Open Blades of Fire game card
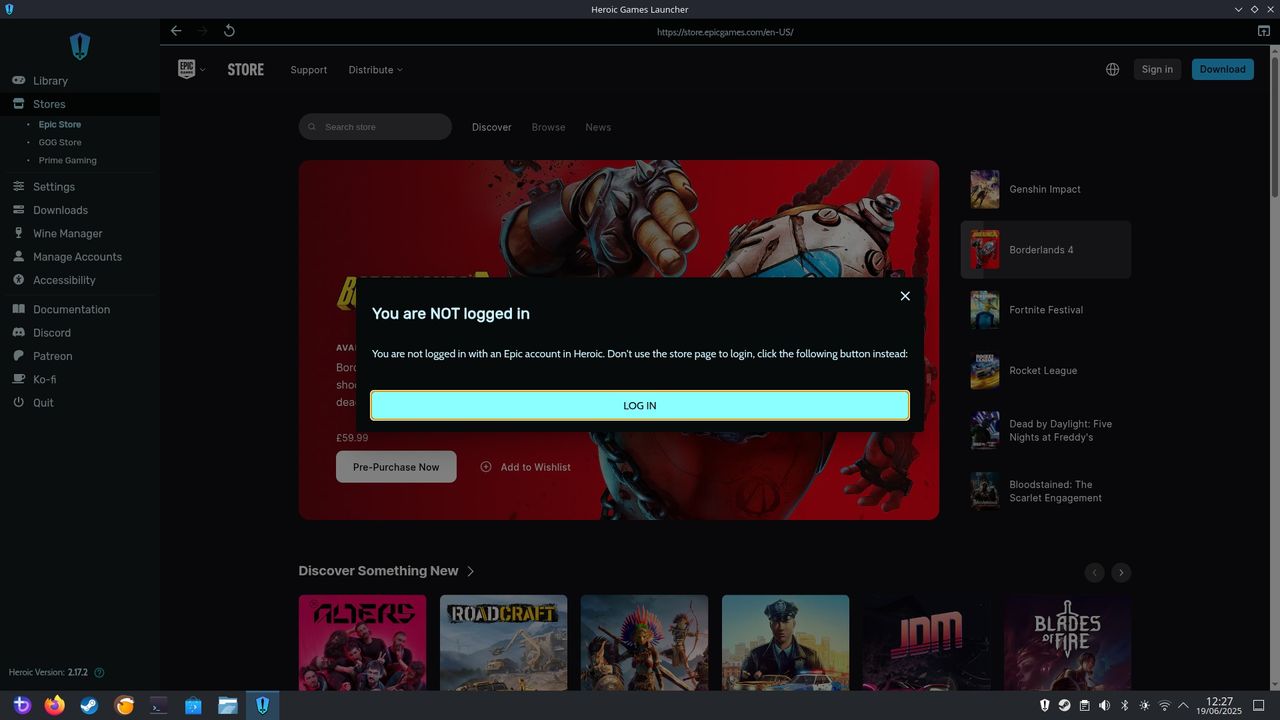1280x720 pixels. click(x=1068, y=643)
